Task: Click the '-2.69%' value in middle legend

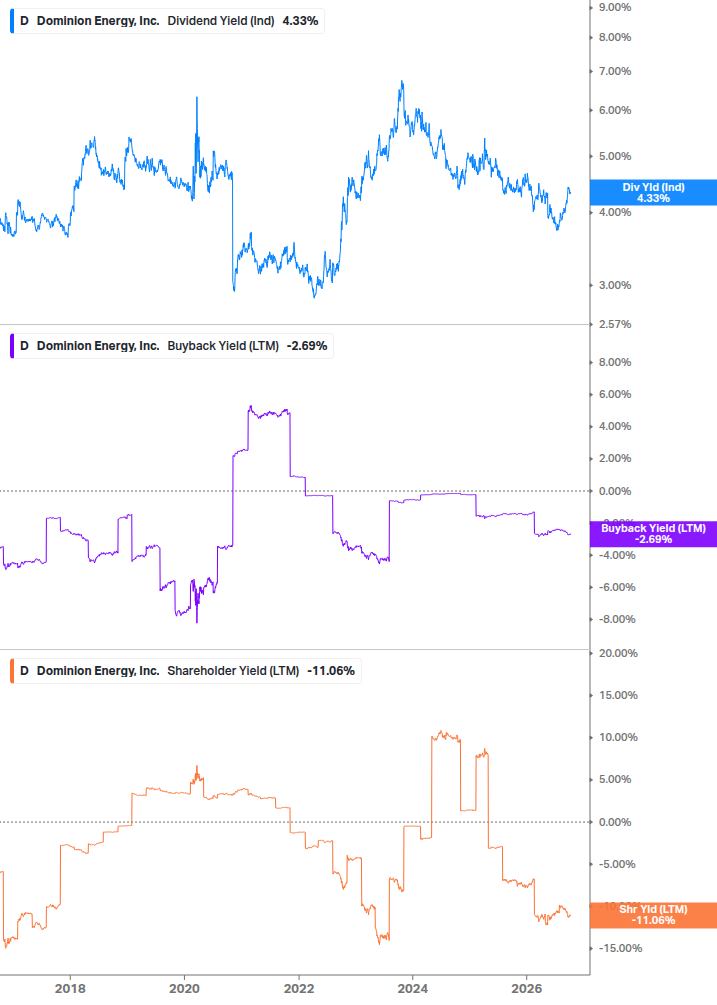Action: [x=307, y=345]
